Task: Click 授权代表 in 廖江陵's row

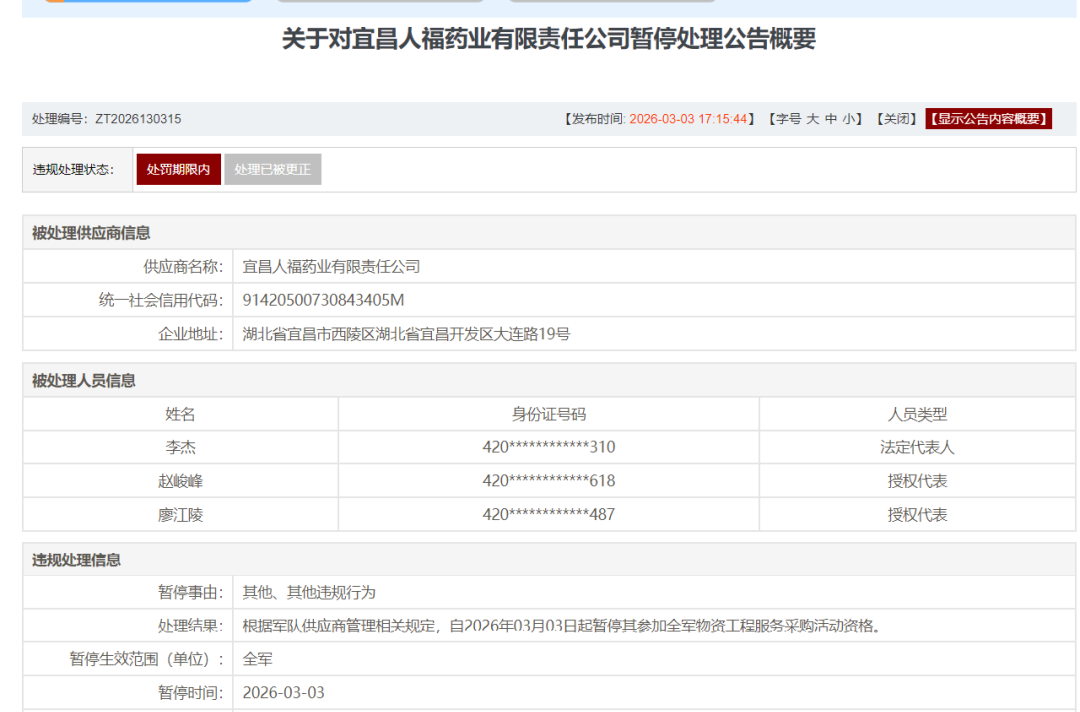Action: click(917, 514)
